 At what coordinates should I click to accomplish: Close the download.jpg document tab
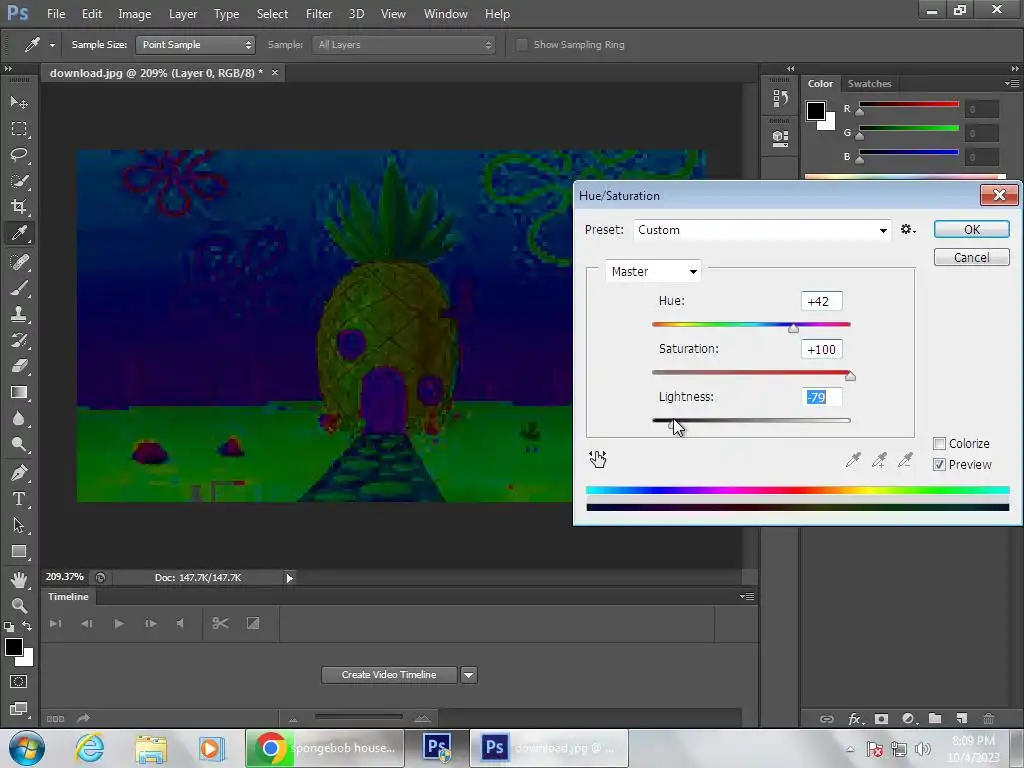pyautogui.click(x=275, y=72)
